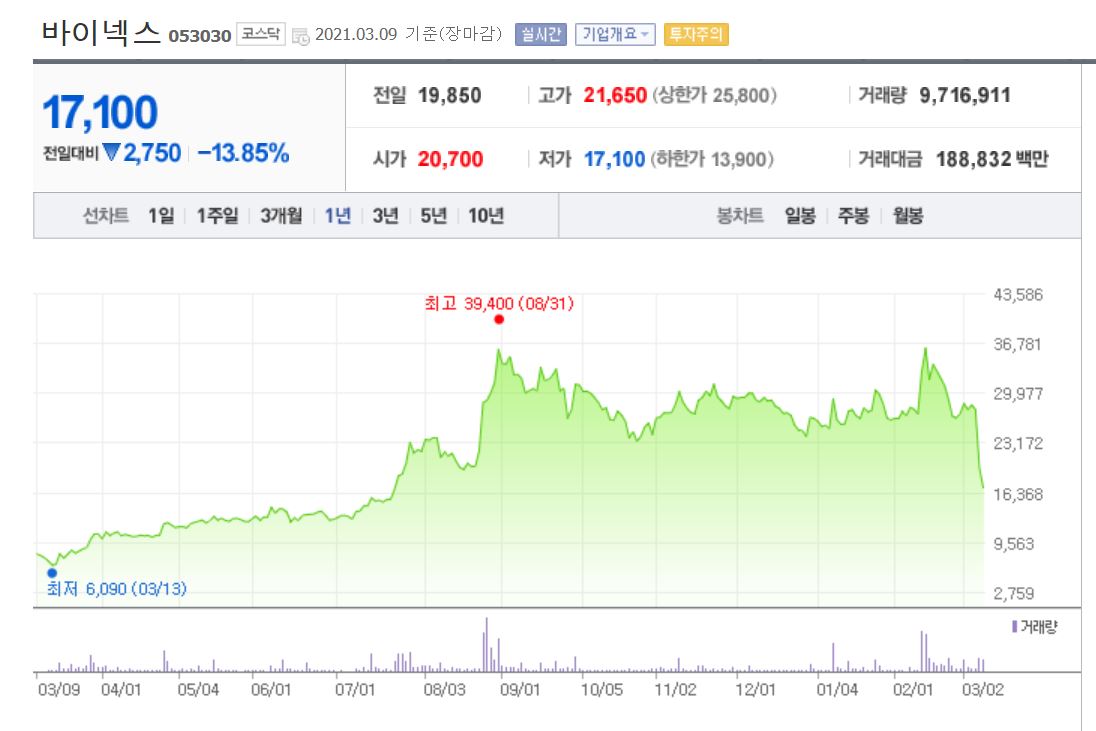Click the red 최고 39,400 peak marker dot
Image resolution: width=1096 pixels, height=731 pixels.
(498, 319)
